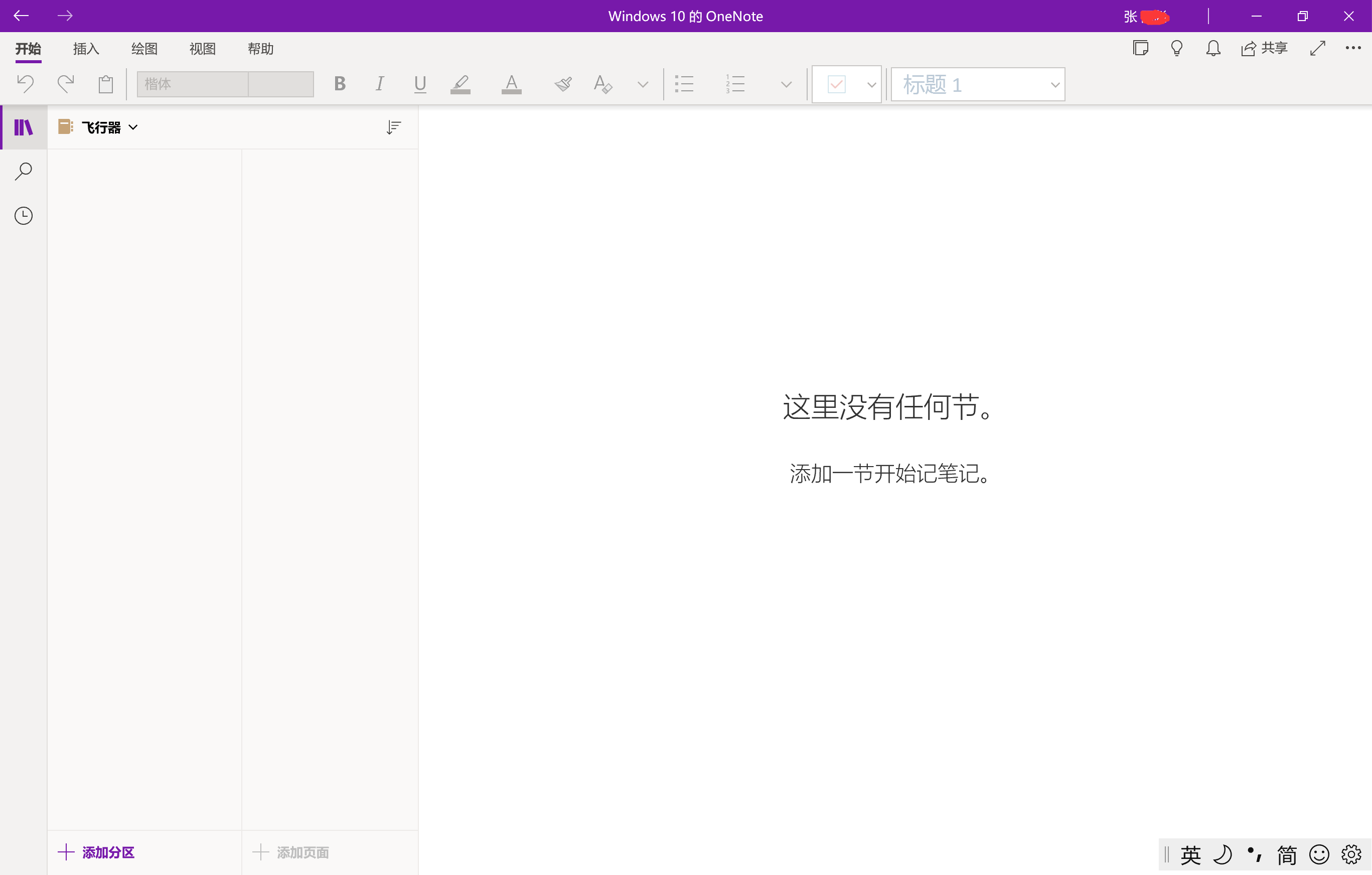Switch IME language via 英 icon
Screen dimensions: 1372x875
(1190, 854)
